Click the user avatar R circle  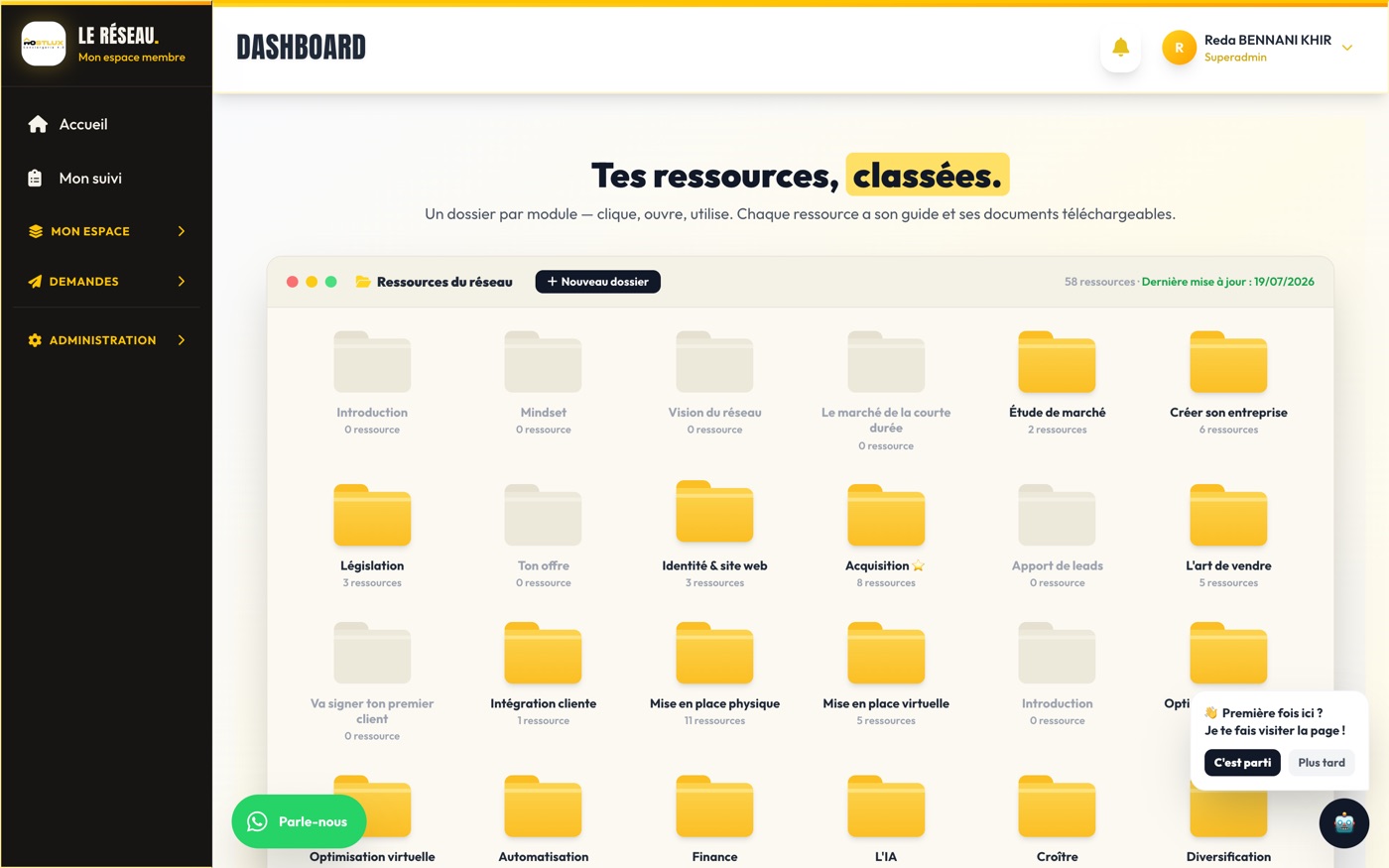(x=1179, y=48)
